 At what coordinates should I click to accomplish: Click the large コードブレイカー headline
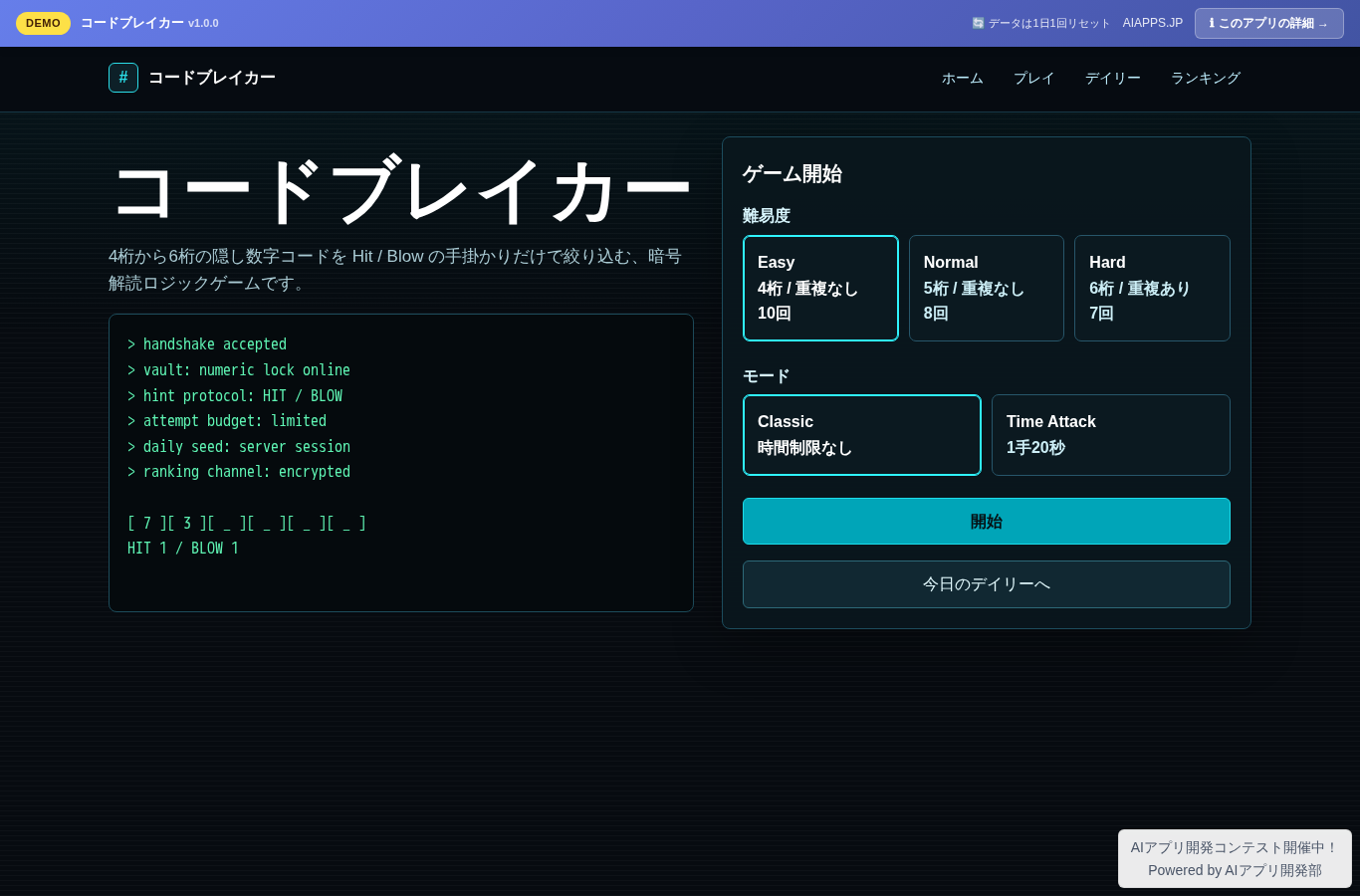[401, 190]
